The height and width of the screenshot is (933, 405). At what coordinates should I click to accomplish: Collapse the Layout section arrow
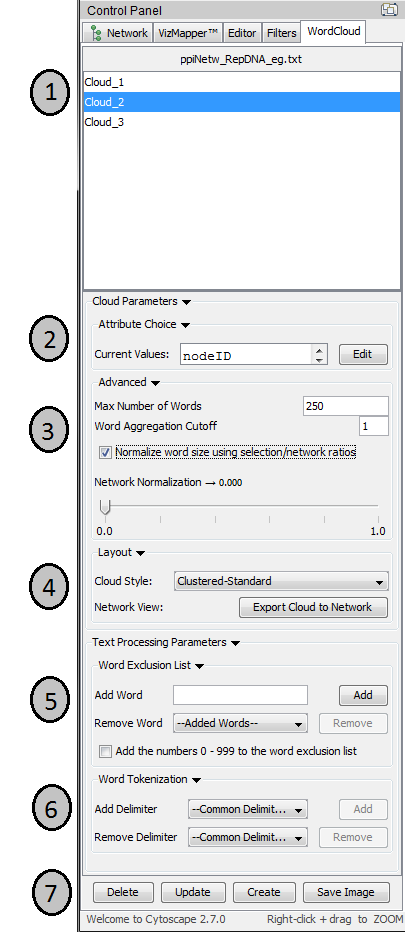[140, 553]
